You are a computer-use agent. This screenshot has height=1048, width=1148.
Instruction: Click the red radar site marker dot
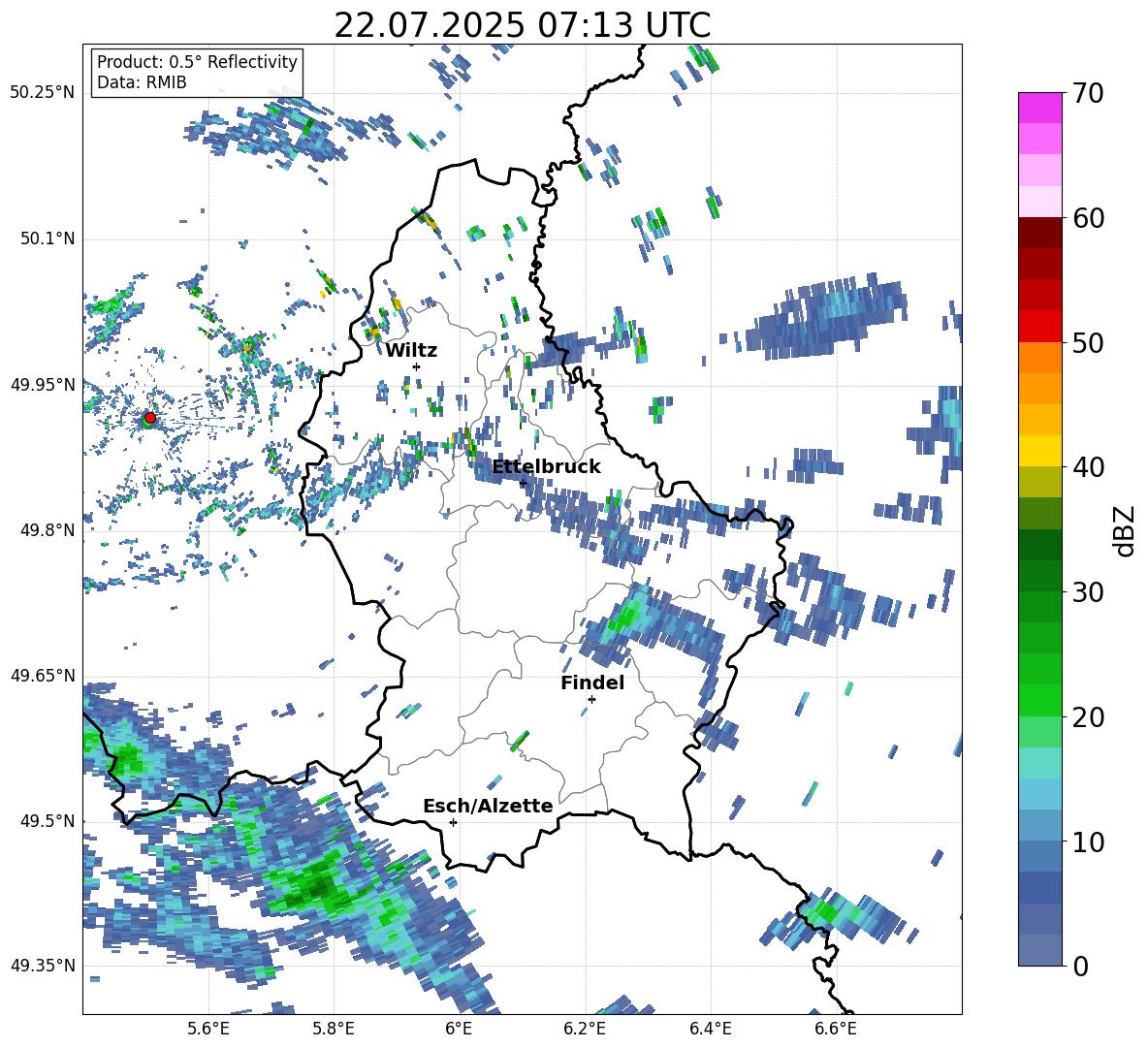150,417
